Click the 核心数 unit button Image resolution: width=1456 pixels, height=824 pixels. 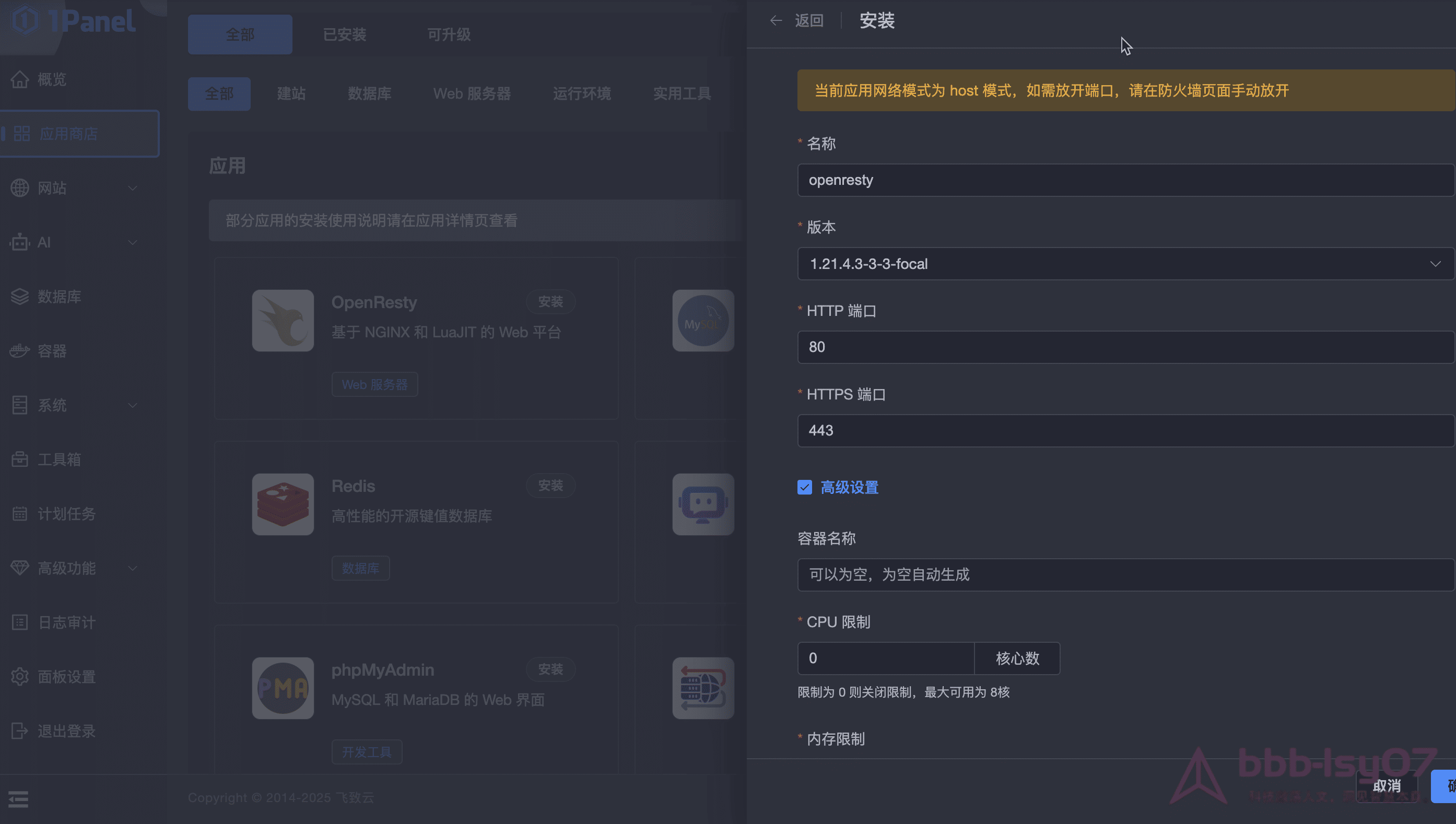click(1017, 659)
